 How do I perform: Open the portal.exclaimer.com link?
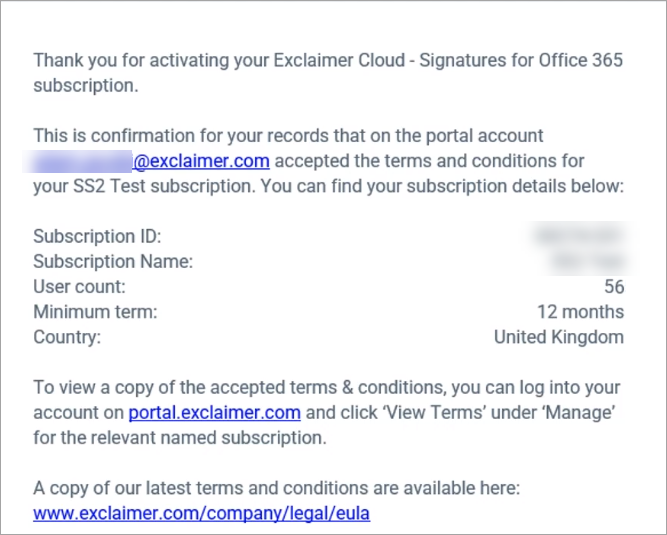(214, 412)
